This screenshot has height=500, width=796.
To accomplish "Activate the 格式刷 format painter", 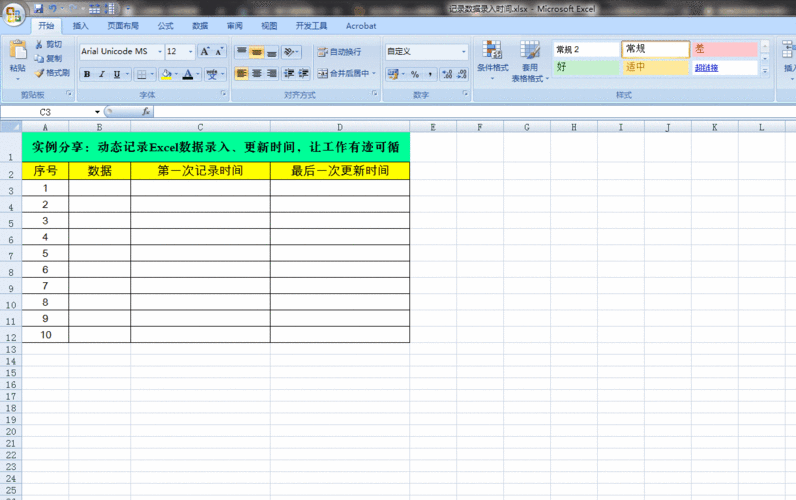I will click(52, 73).
